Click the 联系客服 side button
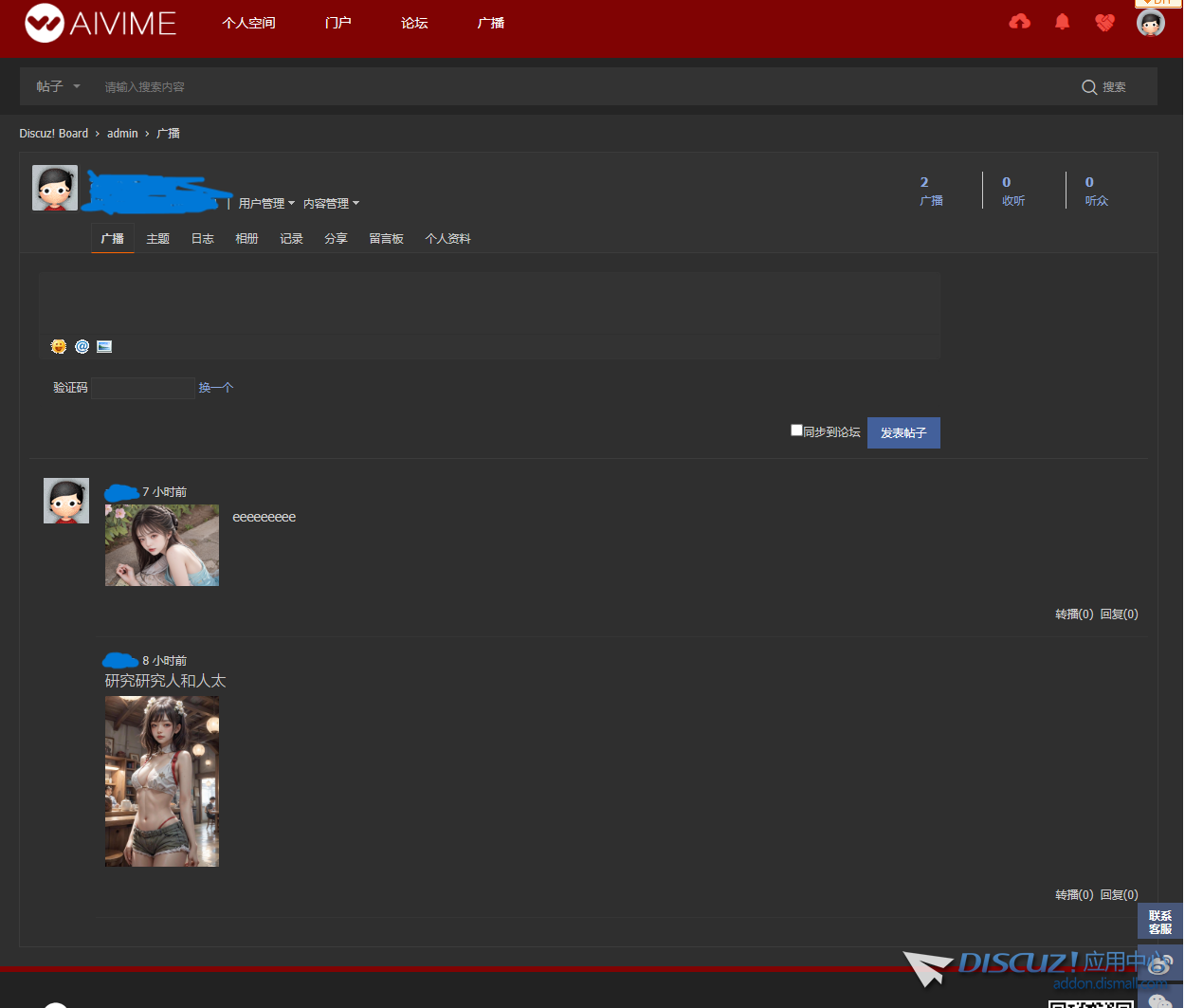This screenshot has width=1185, height=1008. pos(1160,922)
